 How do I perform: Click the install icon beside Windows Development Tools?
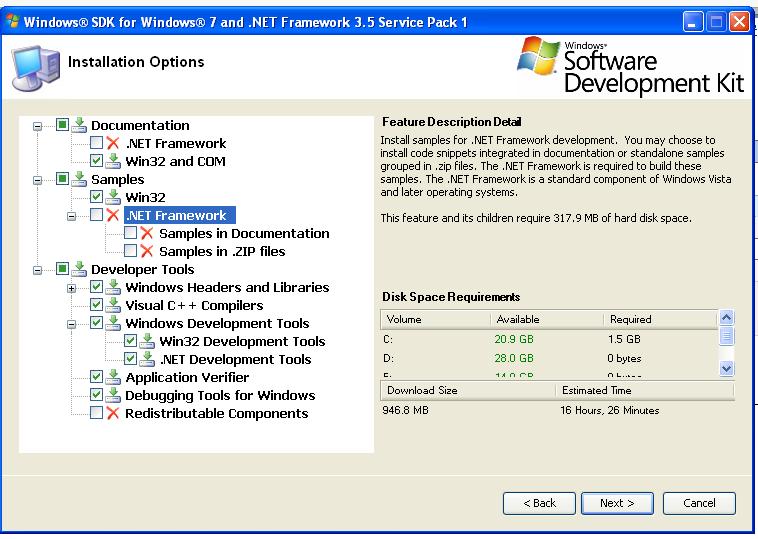coord(113,323)
